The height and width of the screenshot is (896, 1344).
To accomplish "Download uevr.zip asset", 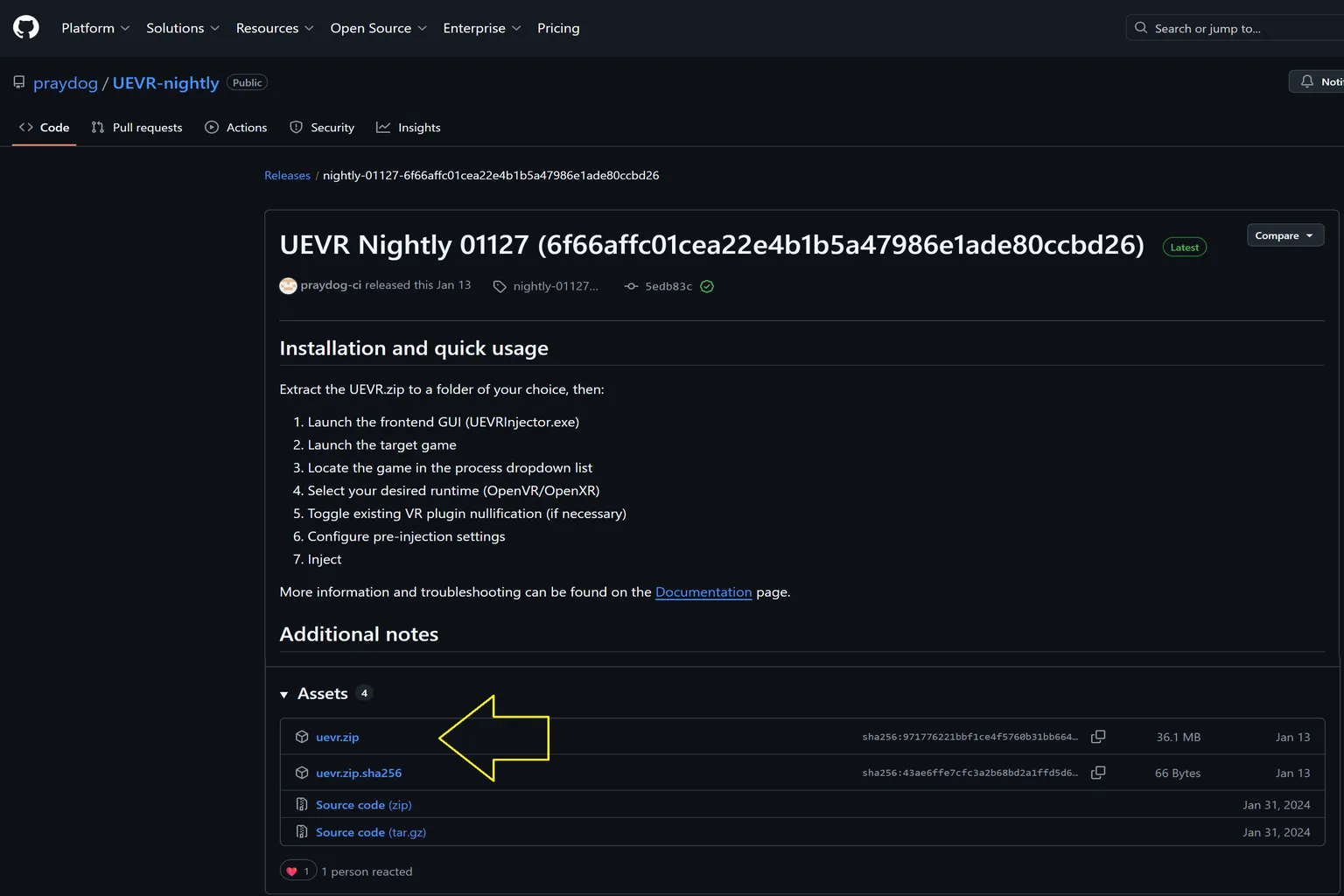I will pos(338,737).
